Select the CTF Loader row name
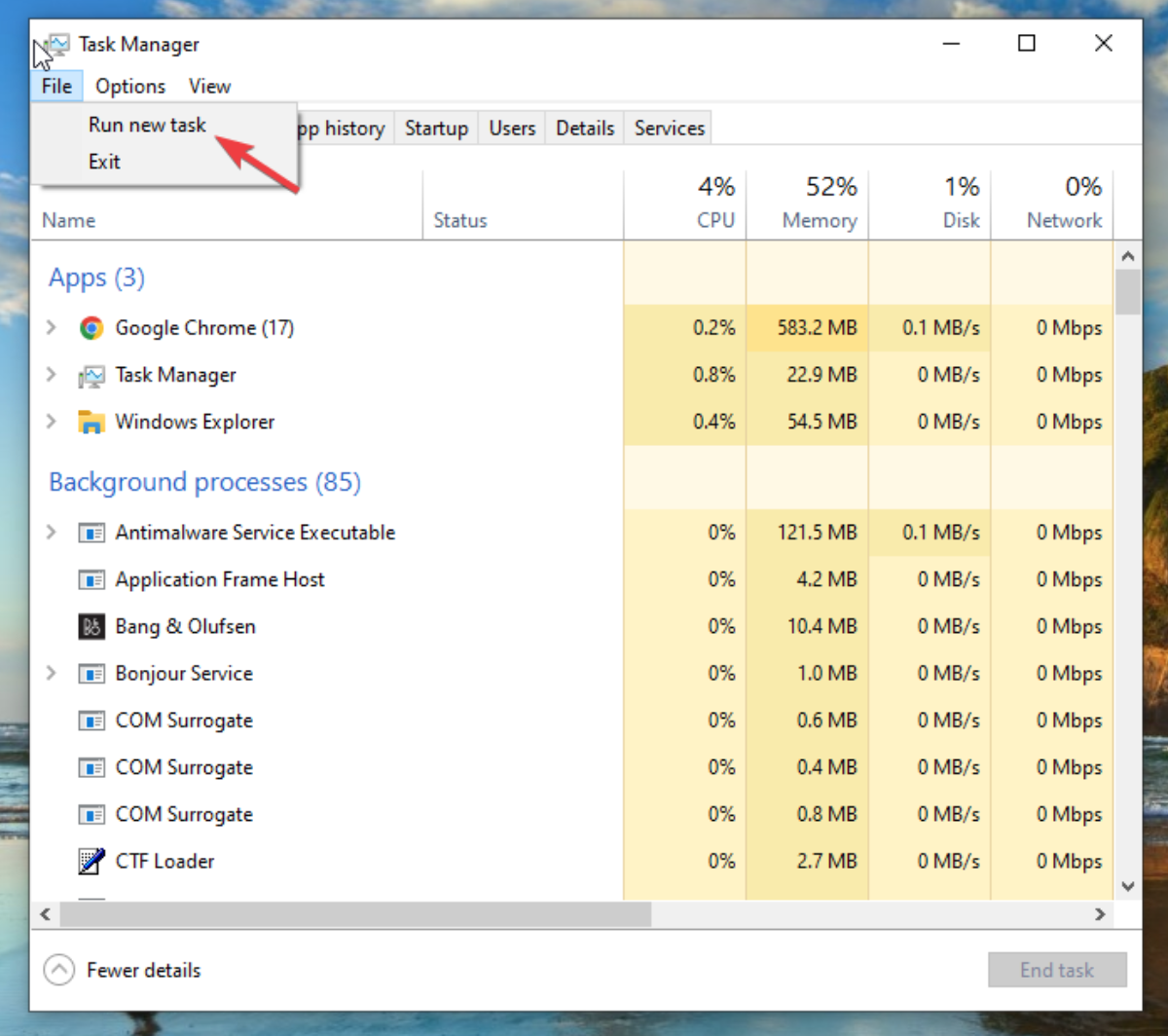The image size is (1168, 1036). tap(164, 861)
